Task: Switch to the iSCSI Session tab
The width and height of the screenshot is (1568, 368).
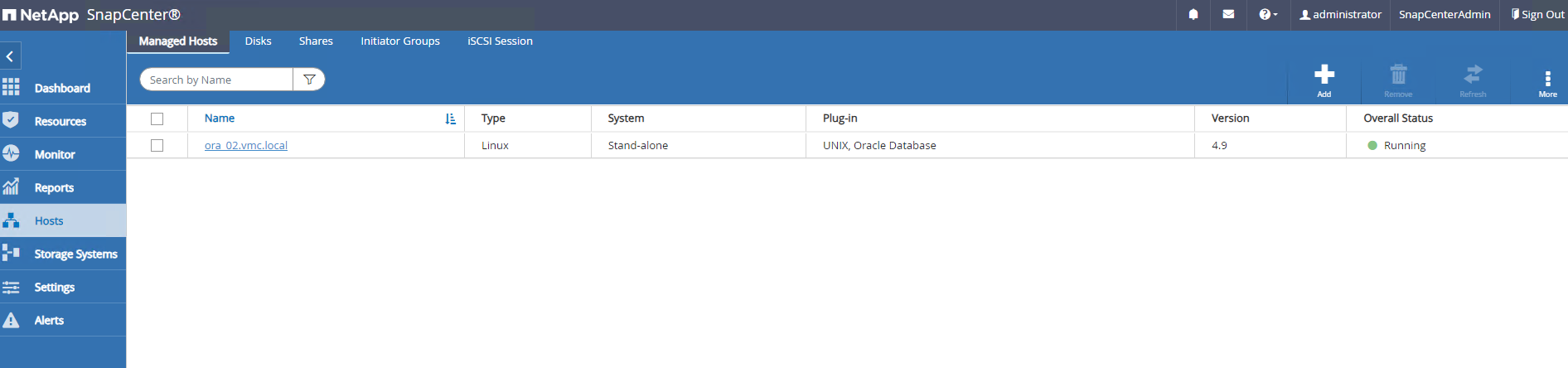Action: [500, 41]
